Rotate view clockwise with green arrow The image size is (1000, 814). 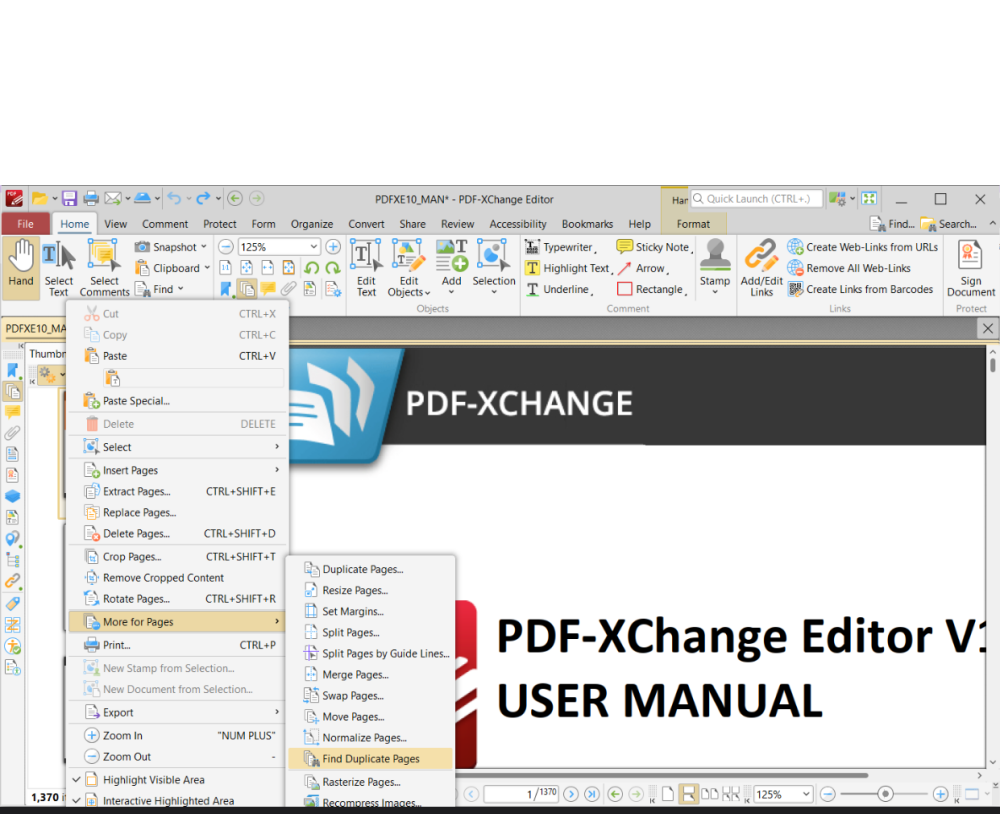coord(333,268)
